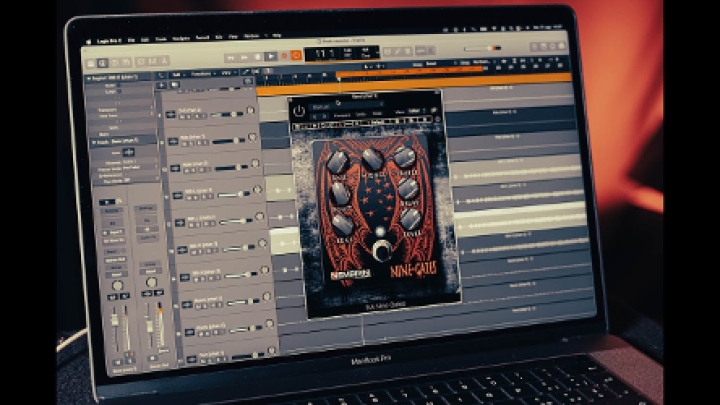Click Paste in the plugin header

coord(377,113)
